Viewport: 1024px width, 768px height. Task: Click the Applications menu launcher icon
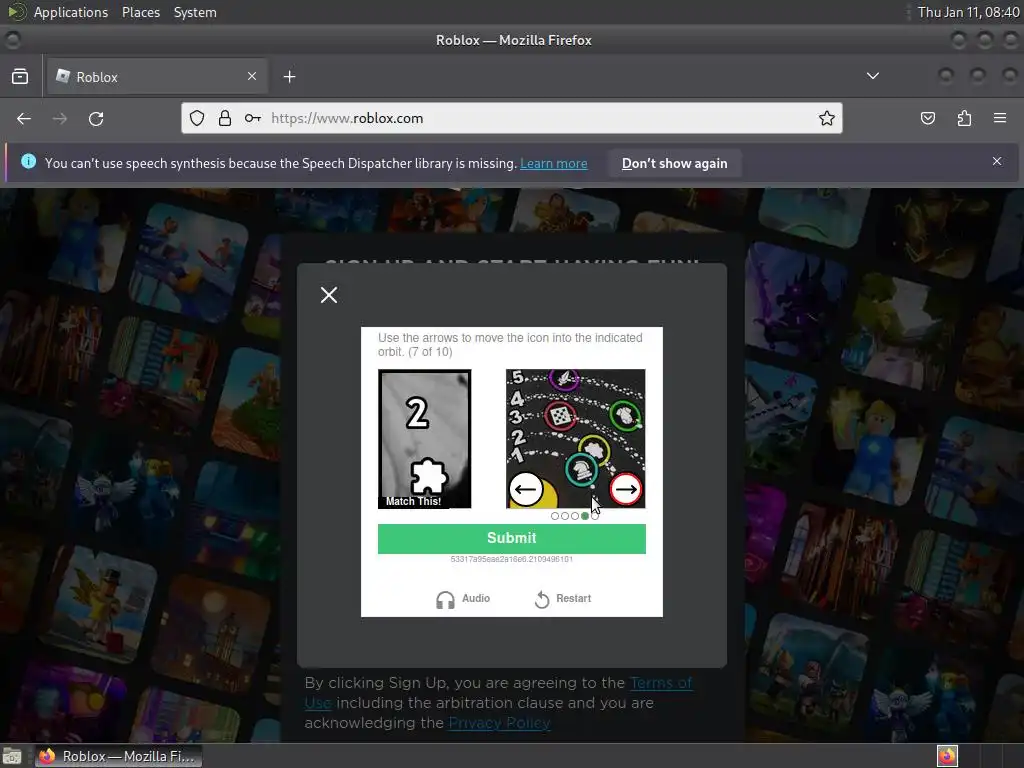[16, 12]
